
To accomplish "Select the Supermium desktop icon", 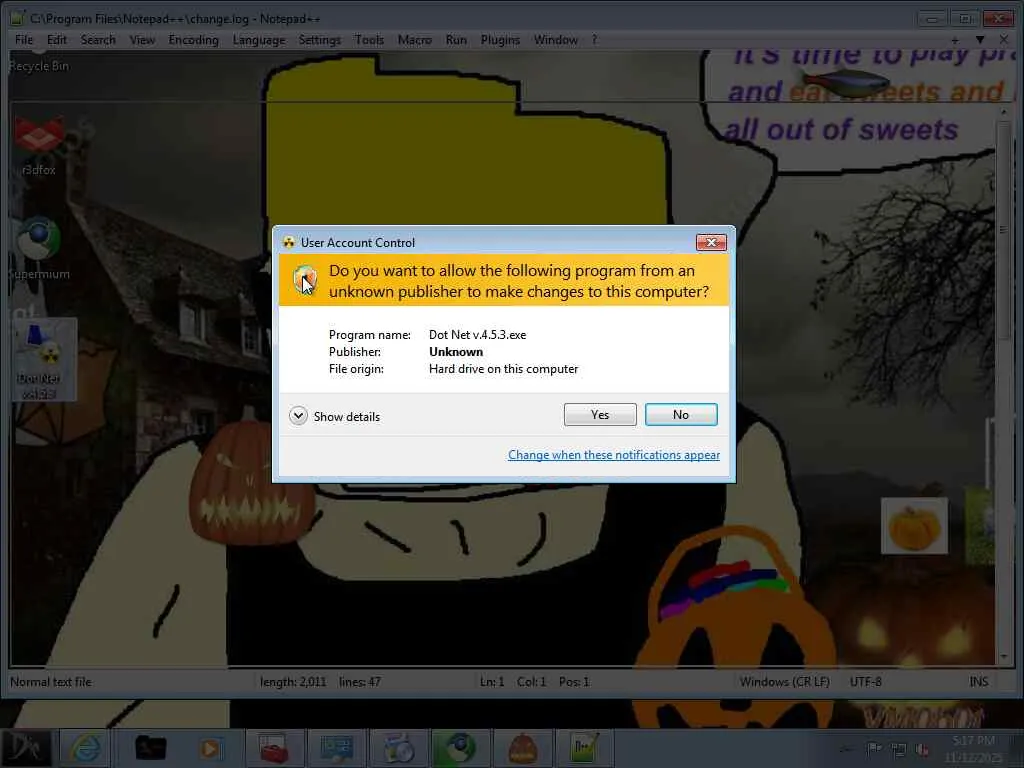I will coord(39,248).
